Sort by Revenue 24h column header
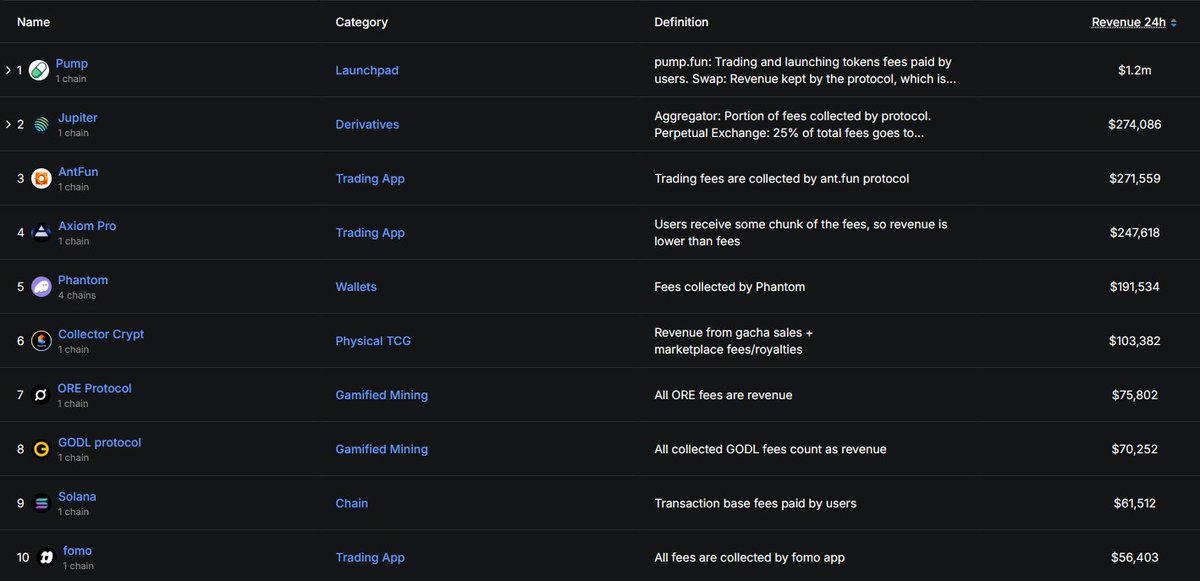 (x=1135, y=22)
